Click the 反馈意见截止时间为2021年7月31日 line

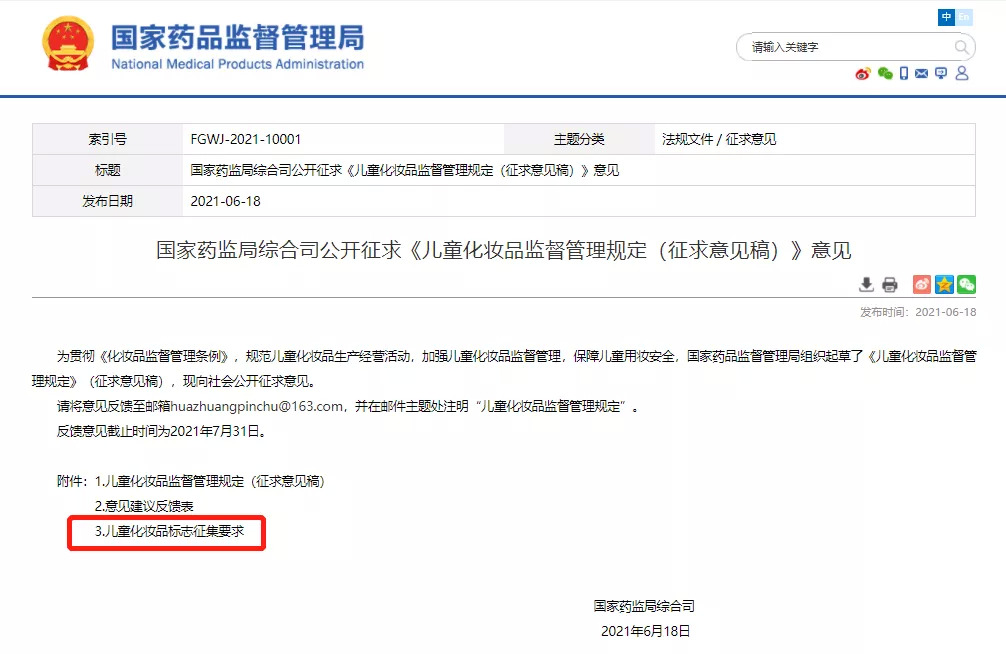click(161, 431)
